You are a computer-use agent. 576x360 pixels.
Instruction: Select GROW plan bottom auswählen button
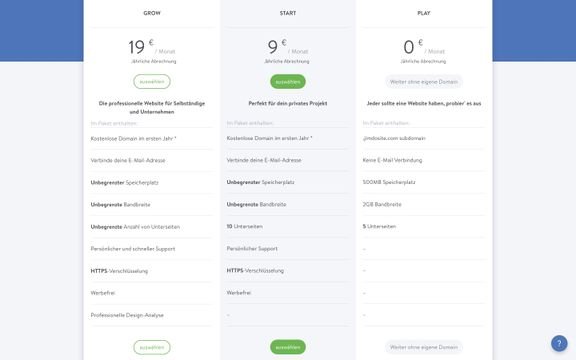[152, 347]
